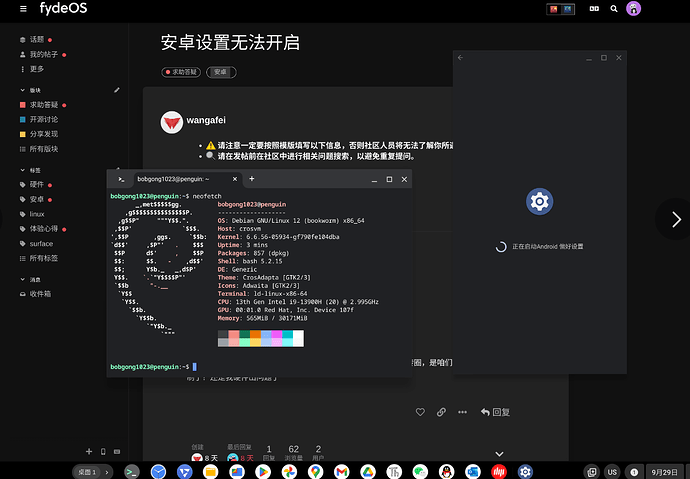The width and height of the screenshot is (690, 479).
Task: Select the 硬件 tag in the sidebar
Action: pyautogui.click(x=36, y=185)
